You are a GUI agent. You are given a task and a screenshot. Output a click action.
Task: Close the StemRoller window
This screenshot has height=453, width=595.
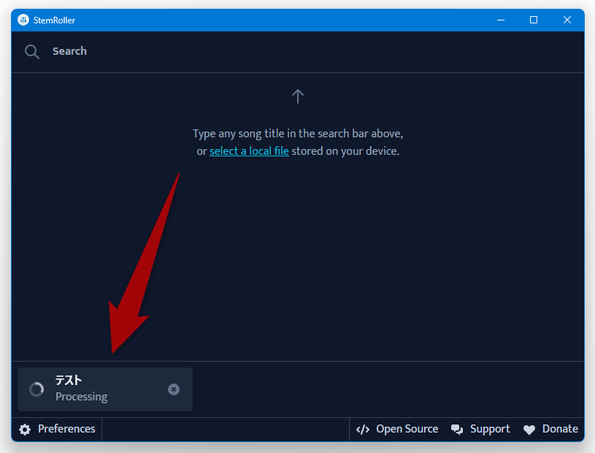[567, 20]
